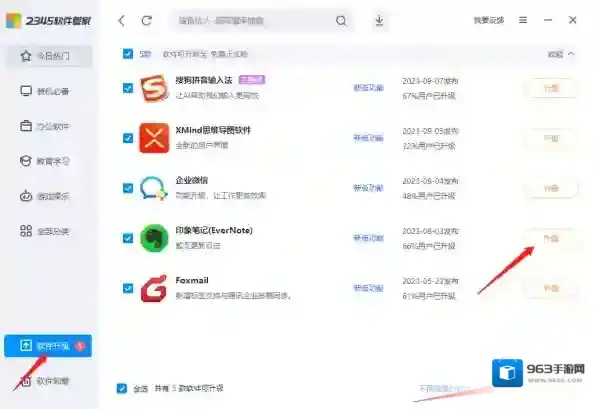Click the 67%用户已升级 text
The height and width of the screenshot is (409, 596).
[x=429, y=96]
